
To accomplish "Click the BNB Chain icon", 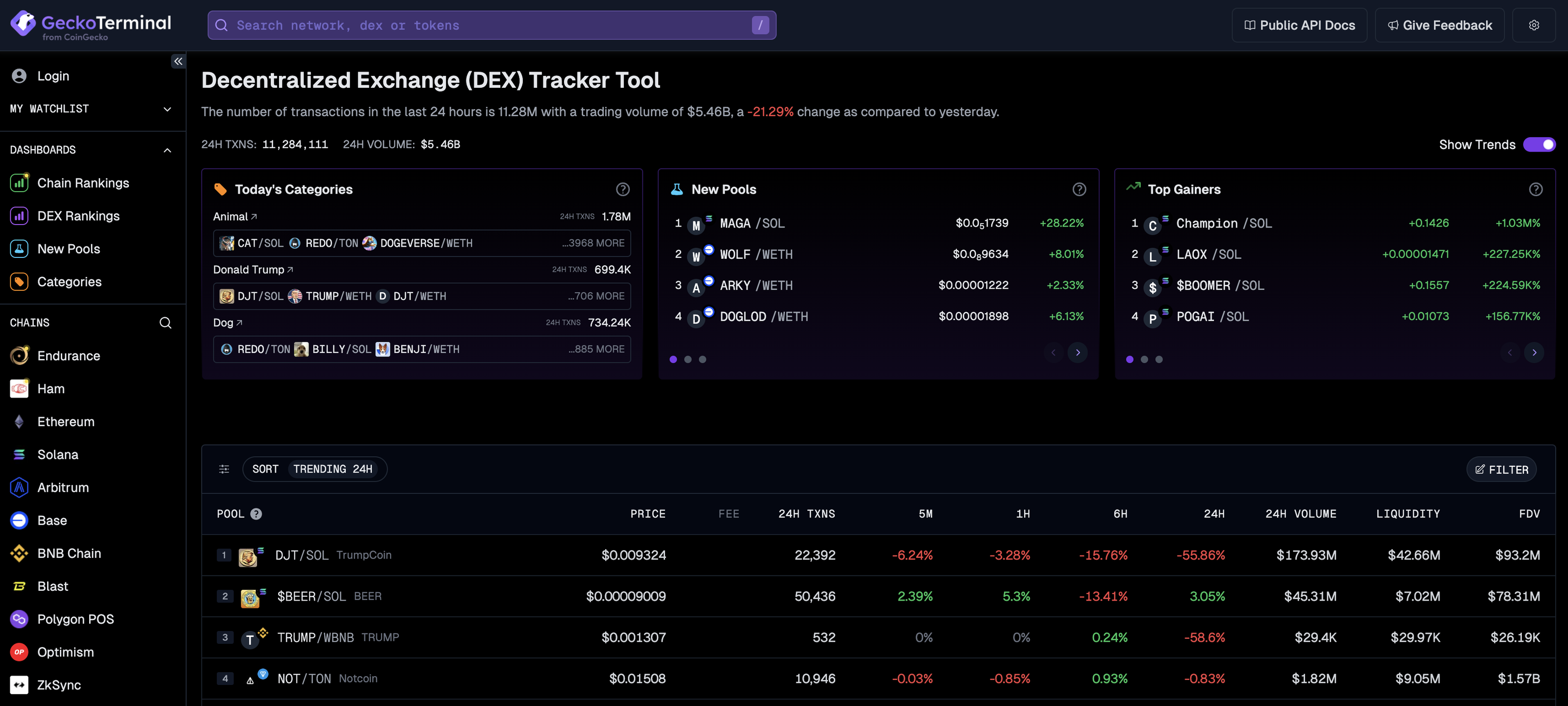I will (x=18, y=553).
